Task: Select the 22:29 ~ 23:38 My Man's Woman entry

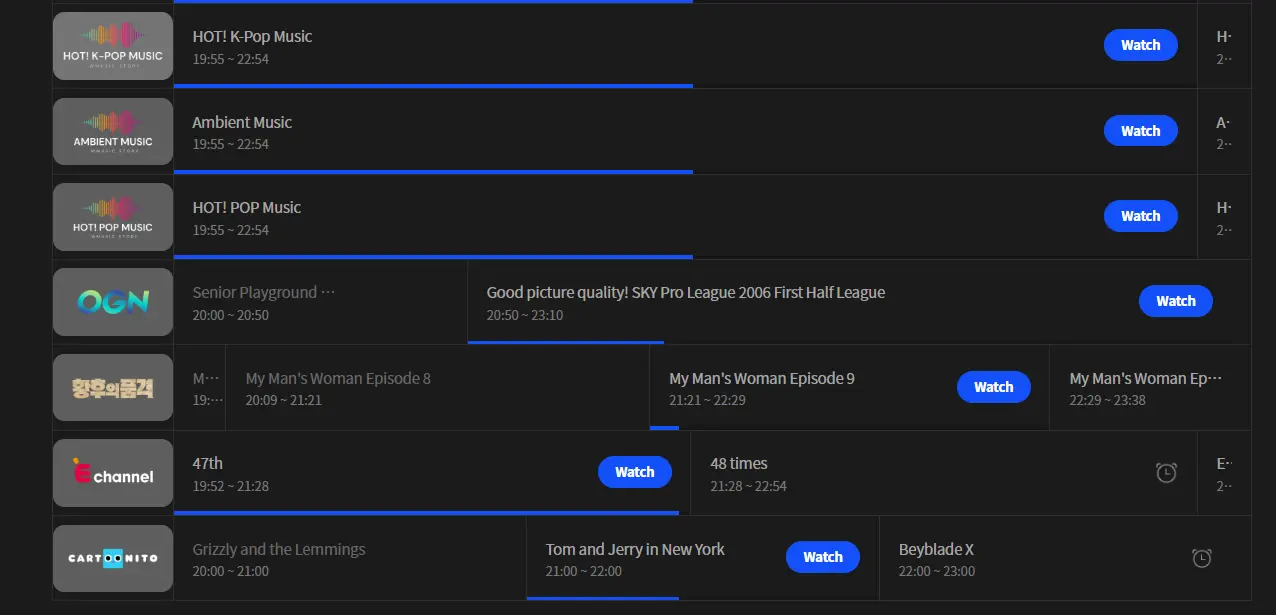Action: [1150, 388]
